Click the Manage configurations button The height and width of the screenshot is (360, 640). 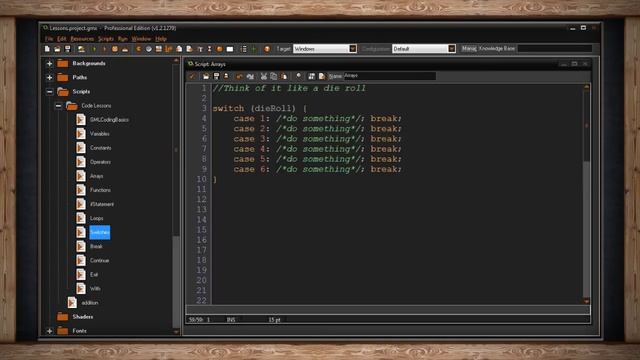pos(469,49)
